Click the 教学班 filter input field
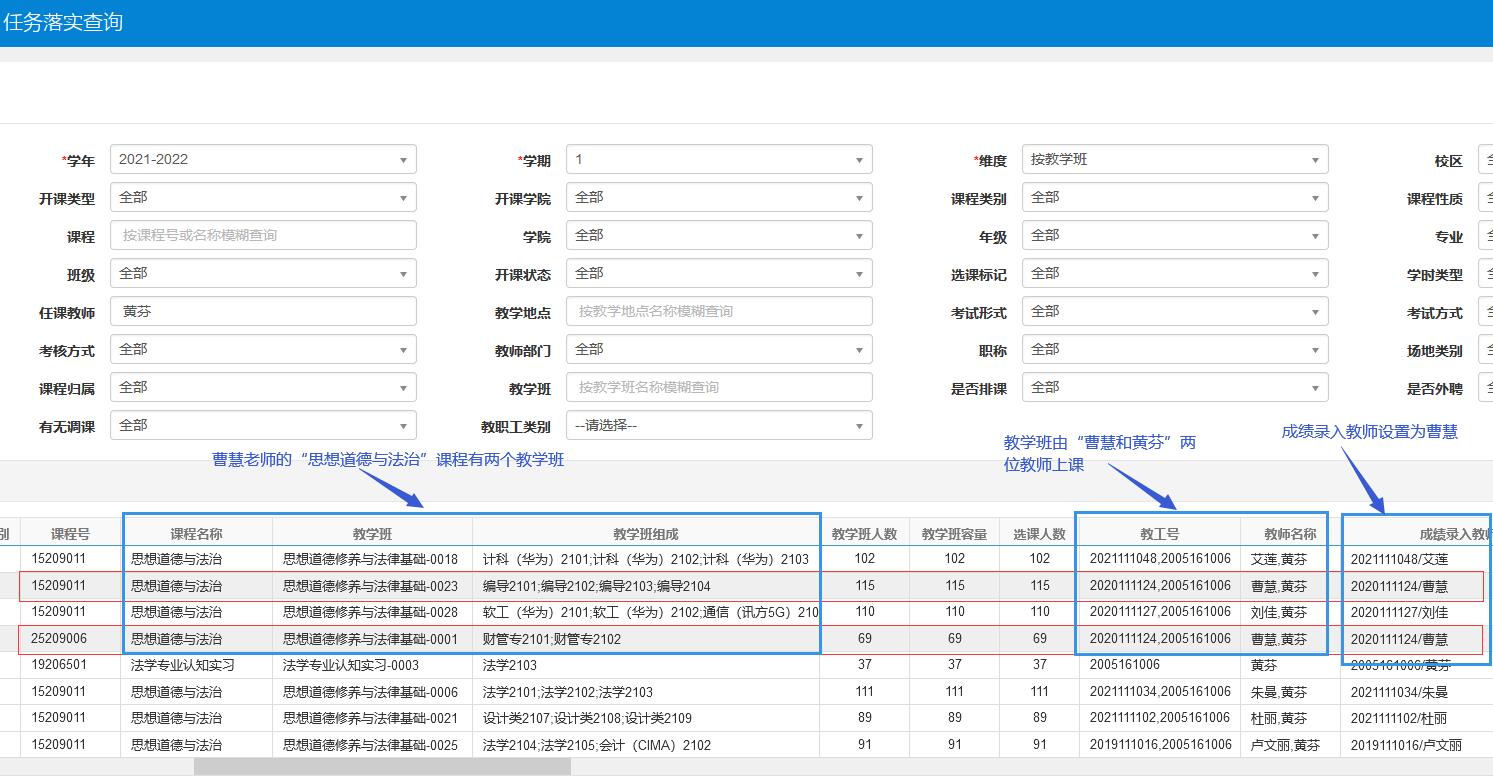 coord(719,388)
